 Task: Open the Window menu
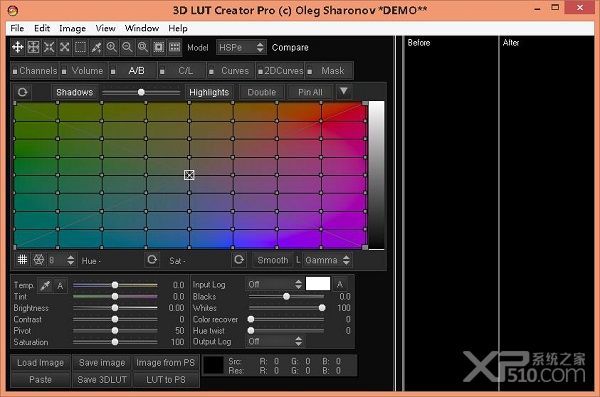pyautogui.click(x=142, y=28)
